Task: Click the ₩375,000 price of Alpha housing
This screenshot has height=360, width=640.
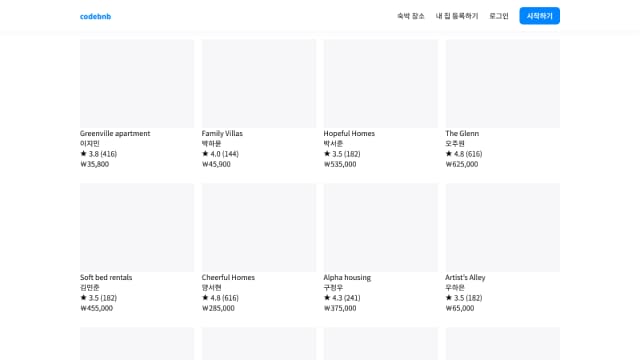Action: tap(340, 308)
